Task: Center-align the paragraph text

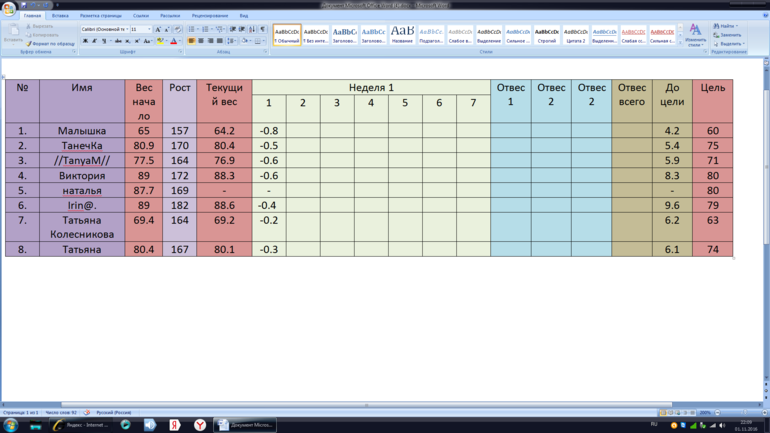Action: [x=200, y=41]
